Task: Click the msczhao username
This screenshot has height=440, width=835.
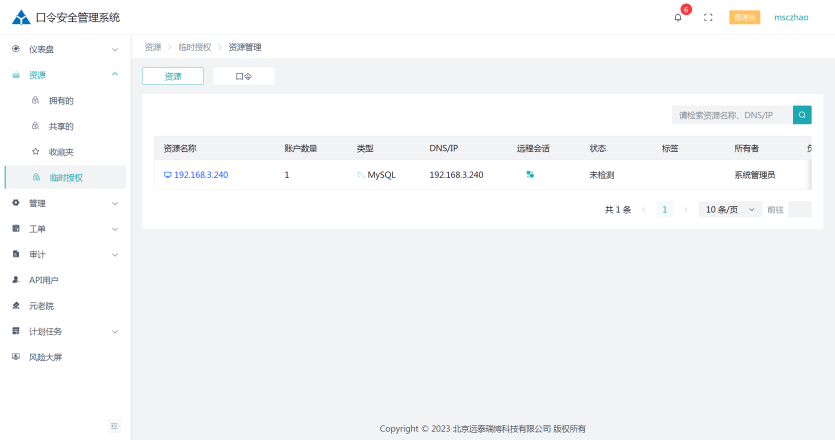Action: pos(791,17)
